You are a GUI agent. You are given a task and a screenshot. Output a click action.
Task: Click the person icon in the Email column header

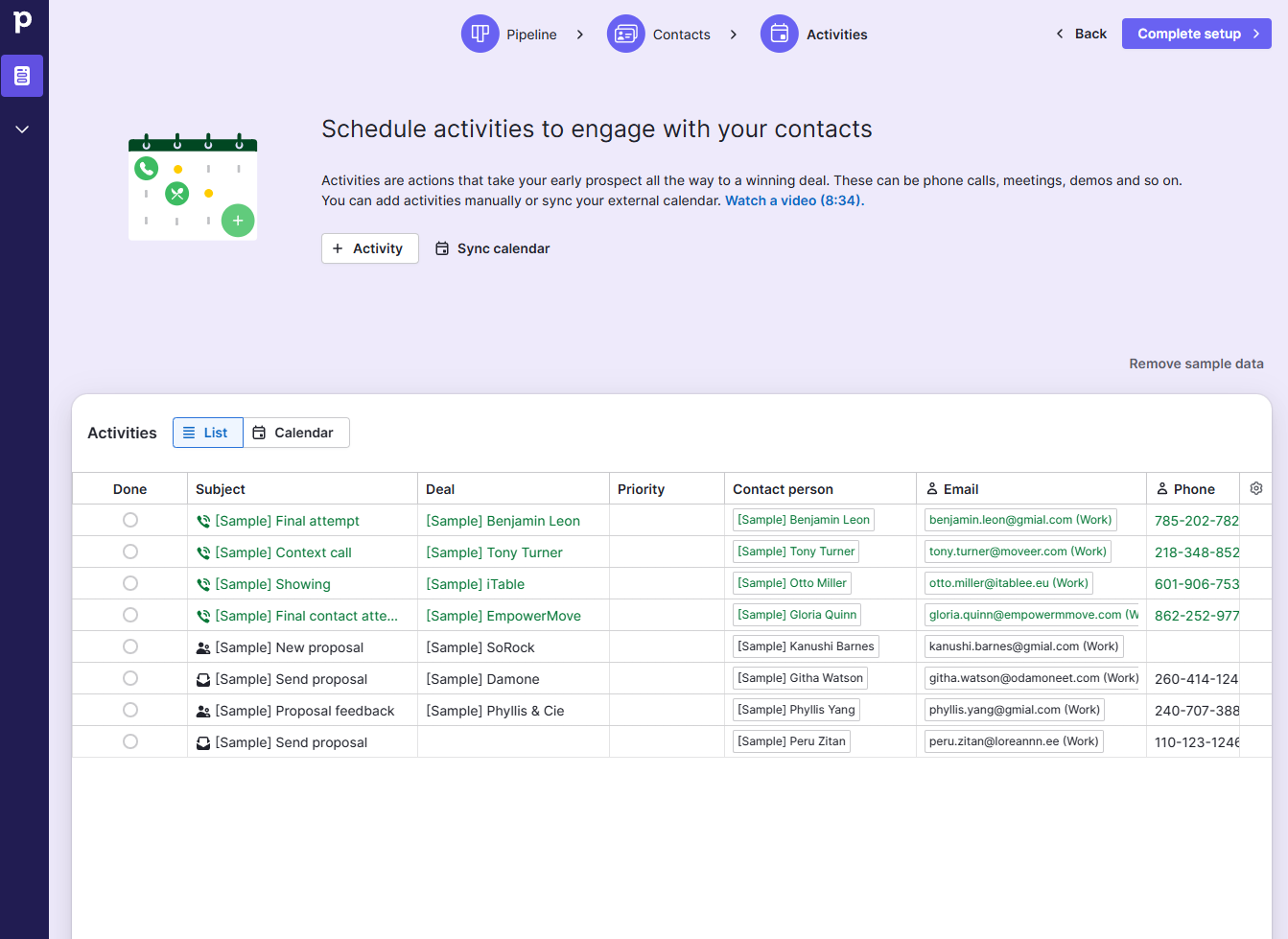click(931, 488)
